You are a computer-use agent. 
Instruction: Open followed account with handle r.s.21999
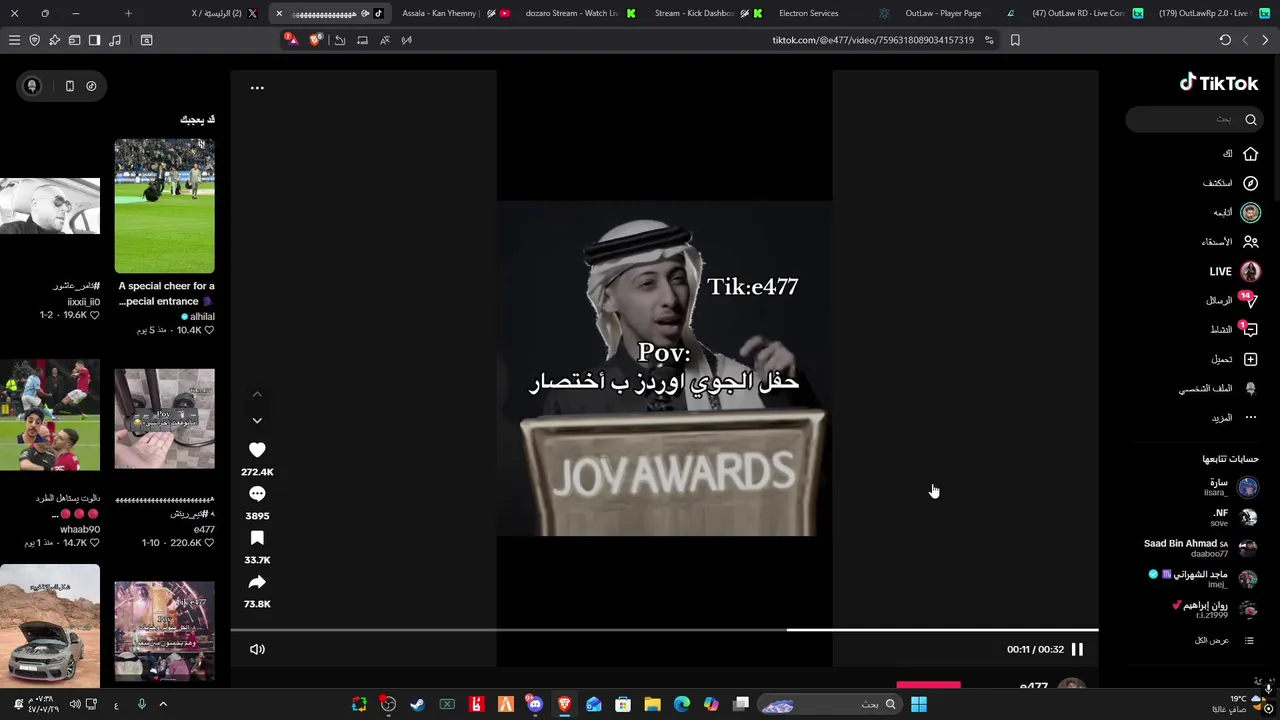coord(1215,610)
